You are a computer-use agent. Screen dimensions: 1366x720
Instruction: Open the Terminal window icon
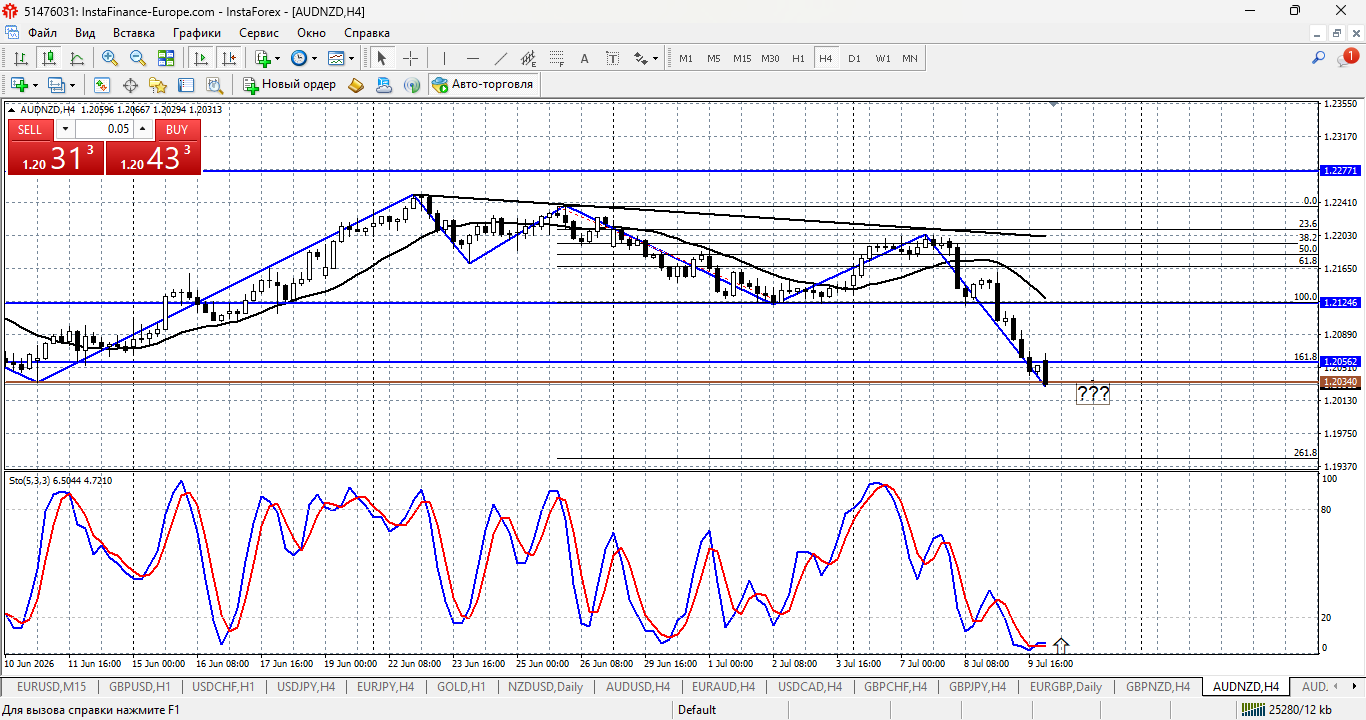185,85
